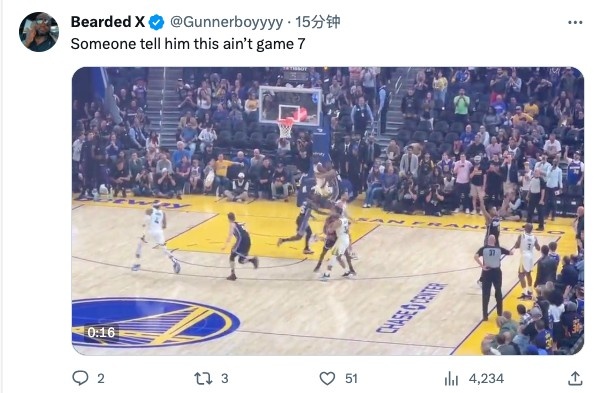Click the retweet arrows icon

pyautogui.click(x=203, y=379)
